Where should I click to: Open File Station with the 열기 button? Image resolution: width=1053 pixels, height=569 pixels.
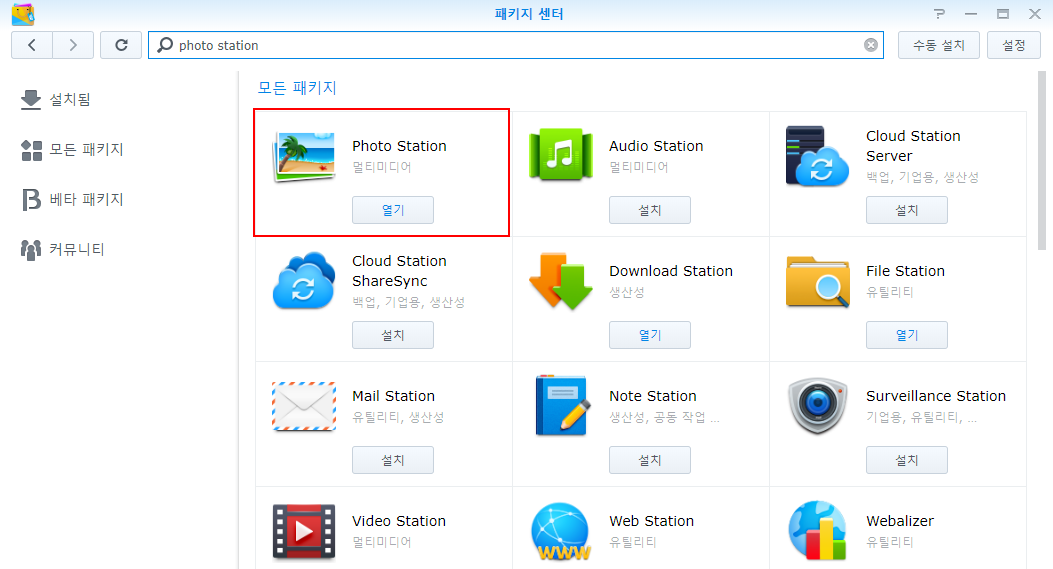[907, 335]
